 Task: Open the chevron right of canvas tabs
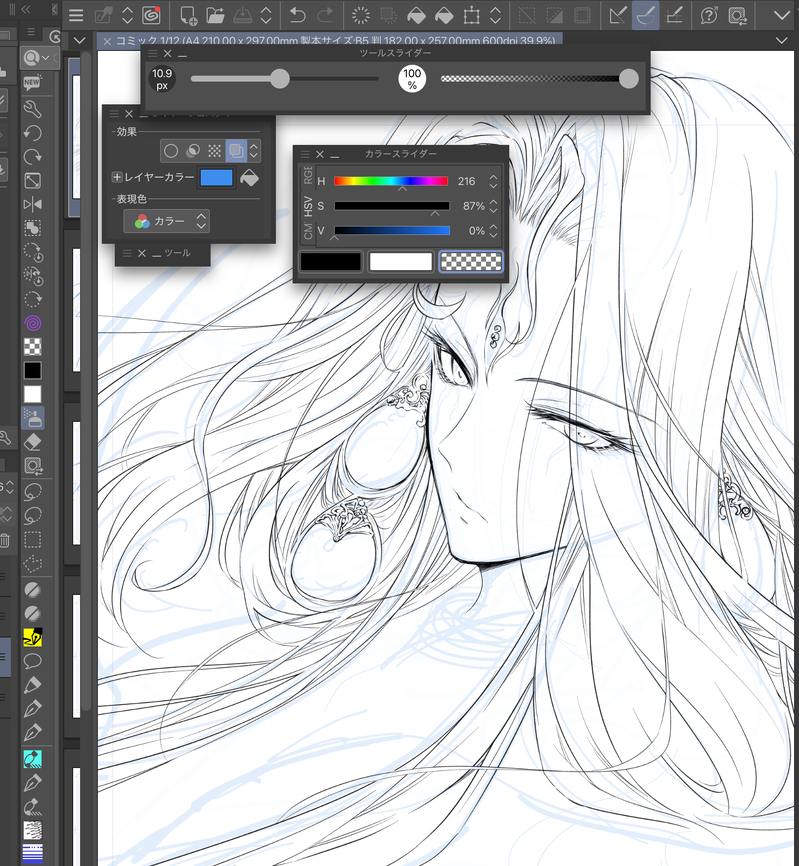(x=781, y=40)
